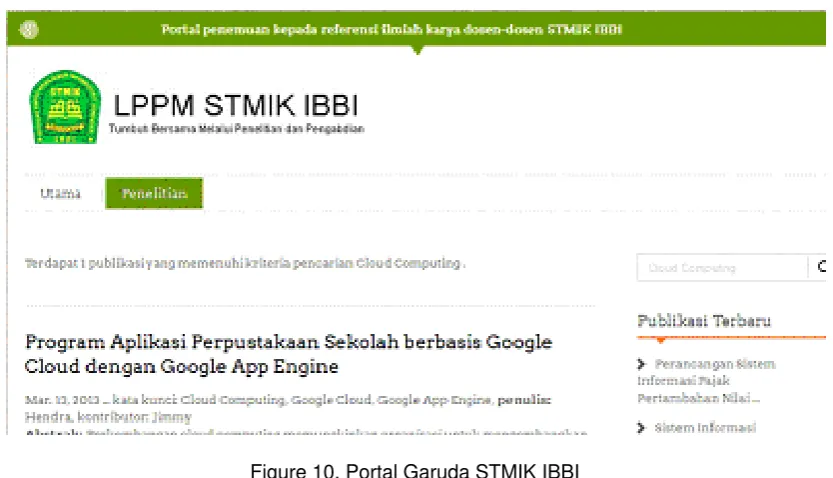Click the search magnifier button
Image resolution: width=833 pixels, height=478 pixels.
tap(822, 267)
